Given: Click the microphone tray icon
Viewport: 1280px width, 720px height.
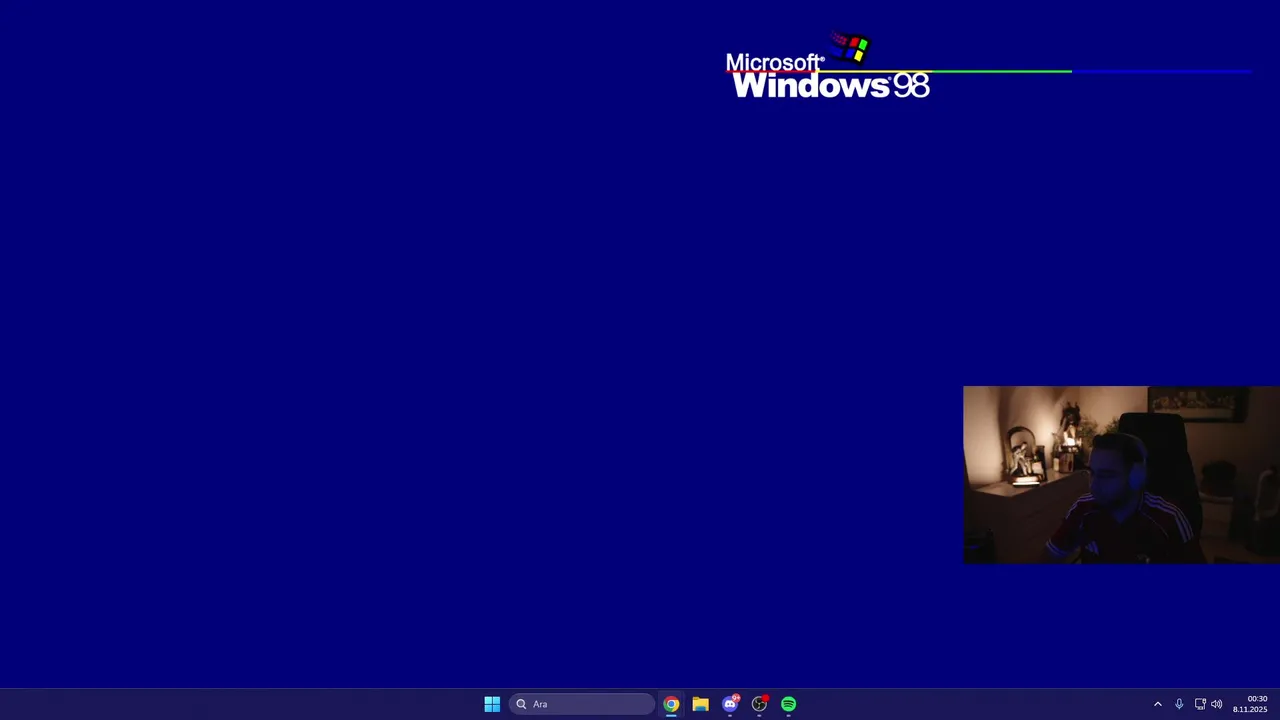Looking at the screenshot, I should point(1179,704).
